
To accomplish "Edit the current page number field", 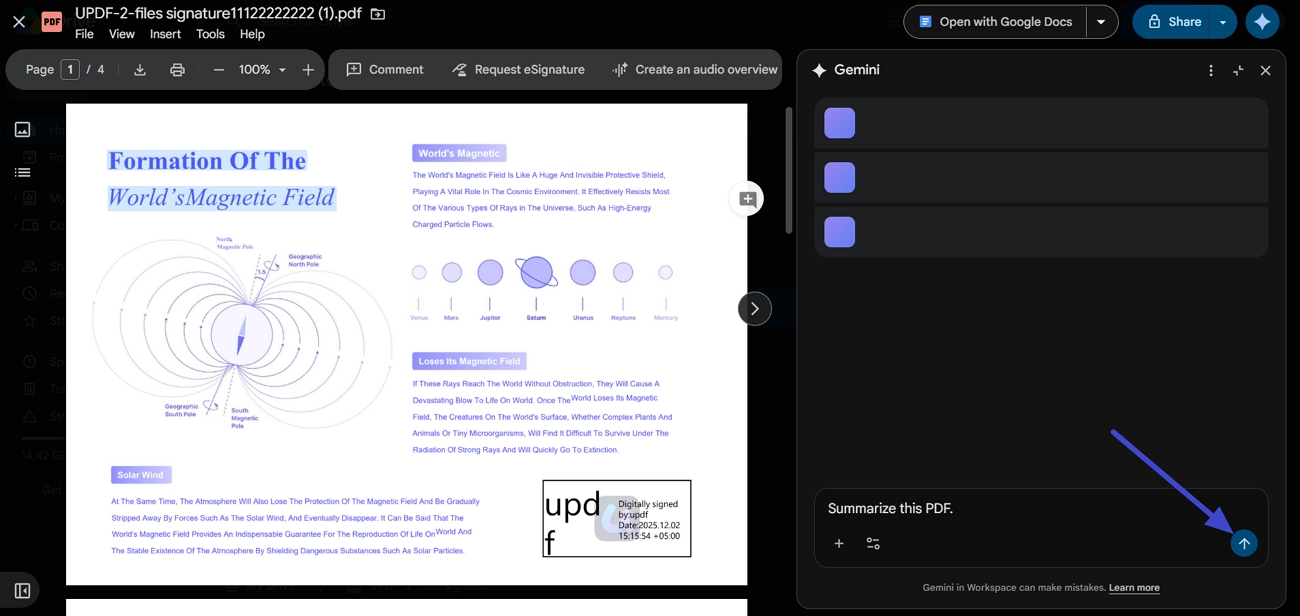I will [70, 69].
